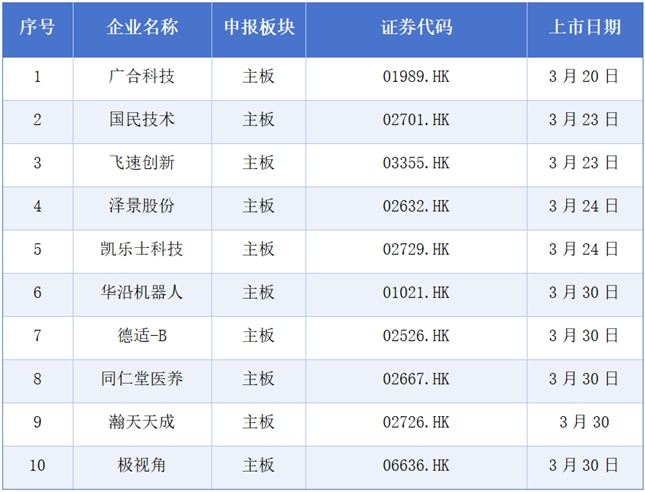This screenshot has height=492, width=645.
Task: Select the 企业名称 column header
Action: [142, 27]
